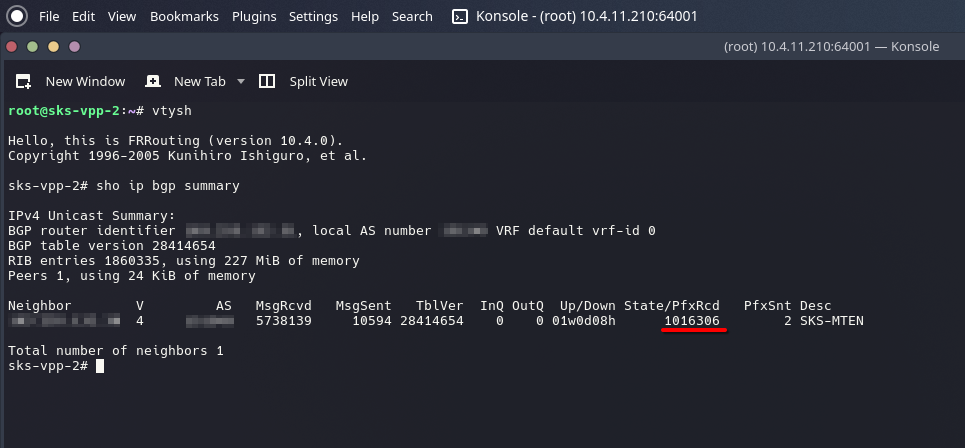965x448 pixels.
Task: Open the Bookmarks menu
Action: pyautogui.click(x=184, y=17)
